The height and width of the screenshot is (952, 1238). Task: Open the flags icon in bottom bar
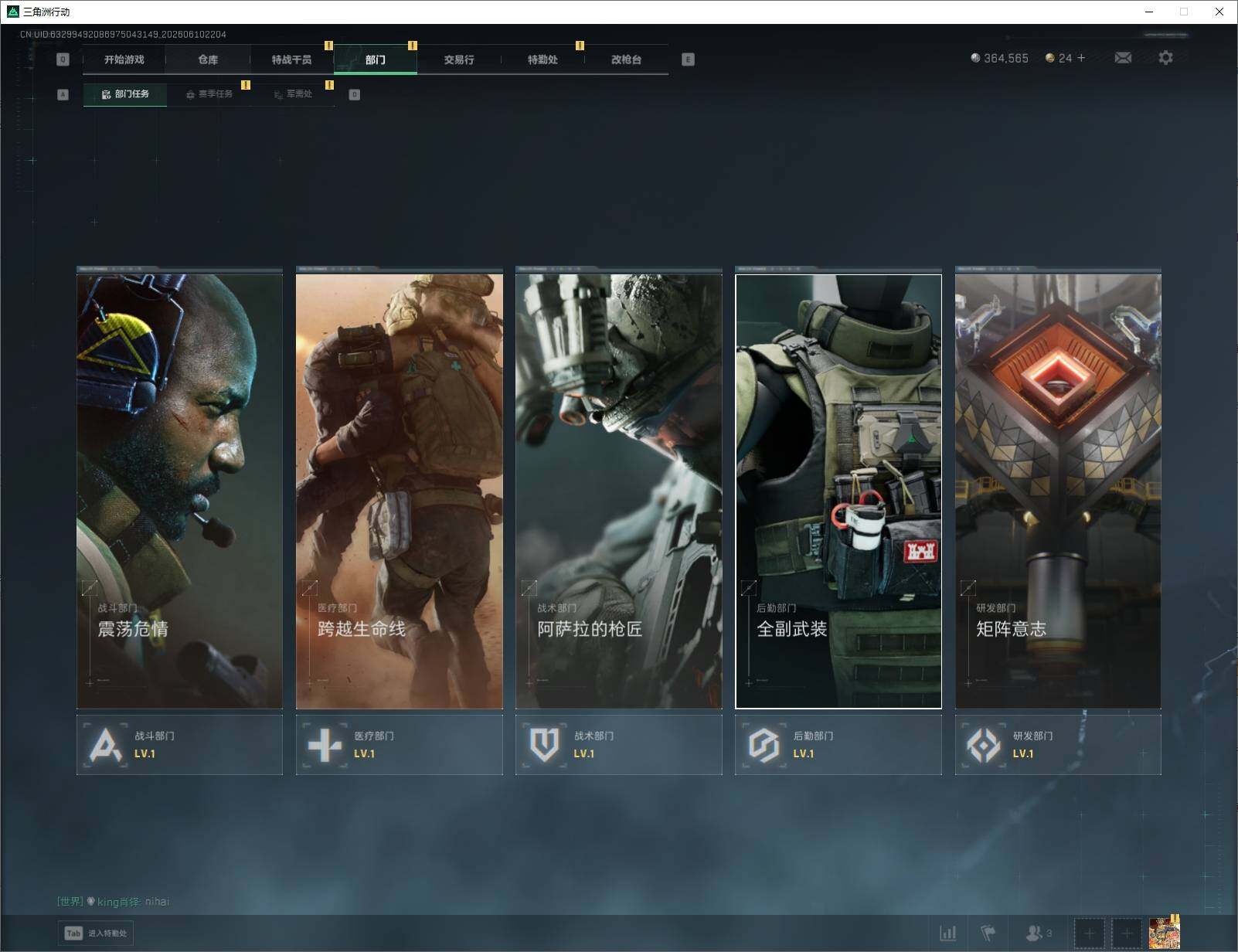click(988, 933)
